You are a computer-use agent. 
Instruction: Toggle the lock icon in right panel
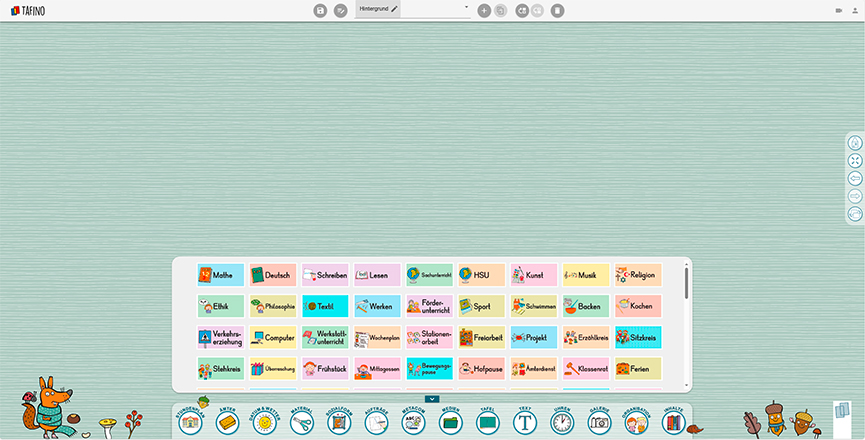coord(855,142)
